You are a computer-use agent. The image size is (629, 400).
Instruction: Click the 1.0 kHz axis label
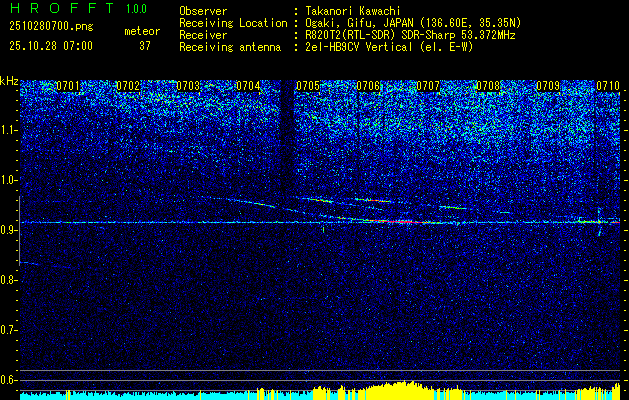(8, 180)
